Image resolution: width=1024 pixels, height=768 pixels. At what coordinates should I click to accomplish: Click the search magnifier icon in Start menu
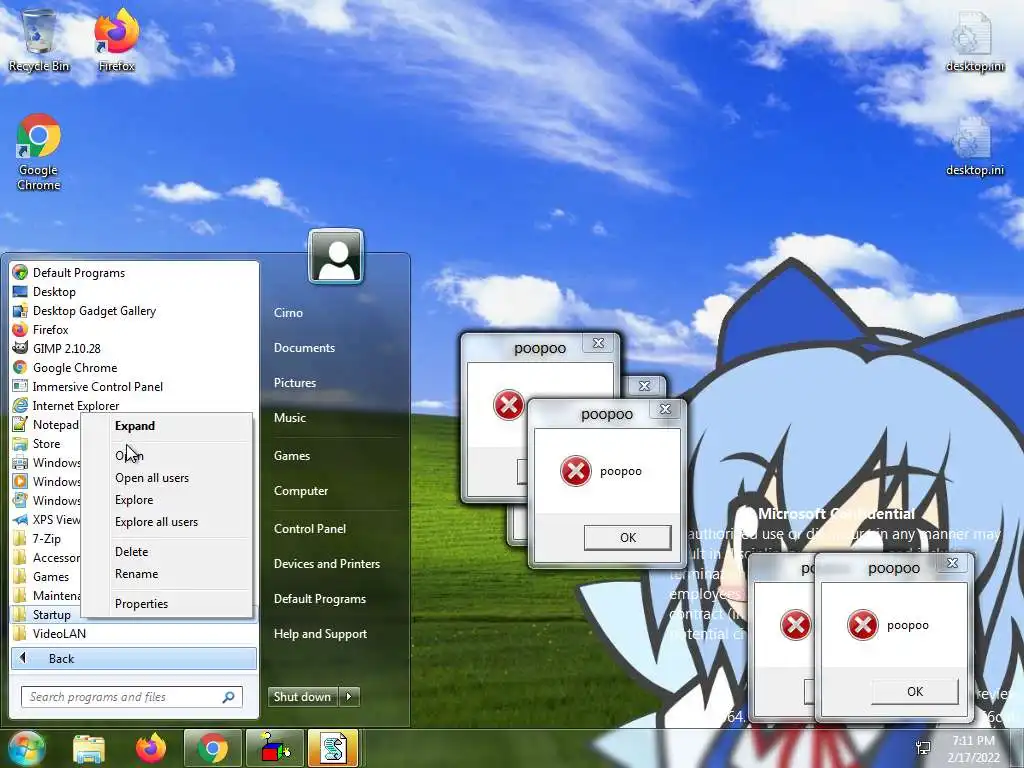(228, 697)
